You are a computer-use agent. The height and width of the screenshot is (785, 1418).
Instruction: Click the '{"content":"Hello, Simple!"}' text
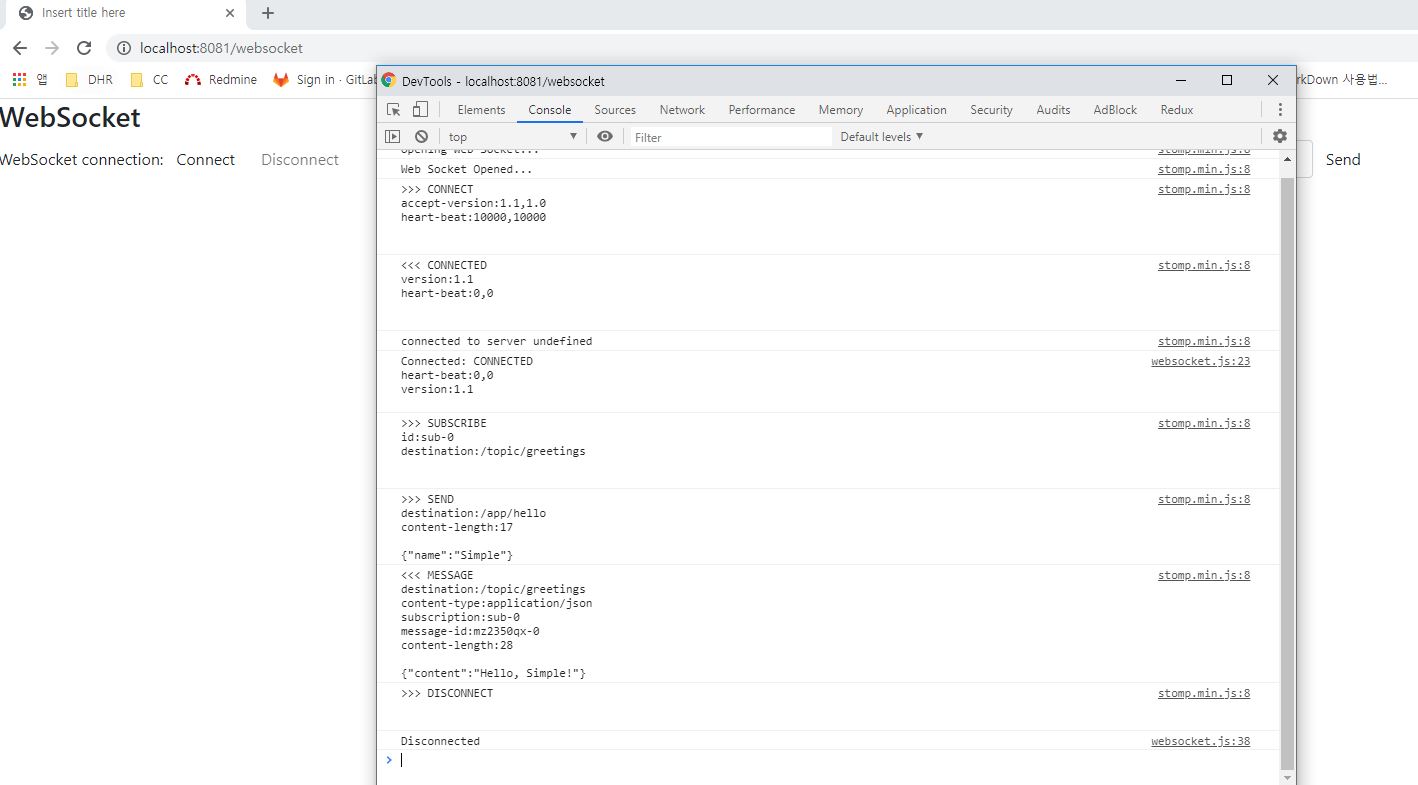pos(493,673)
